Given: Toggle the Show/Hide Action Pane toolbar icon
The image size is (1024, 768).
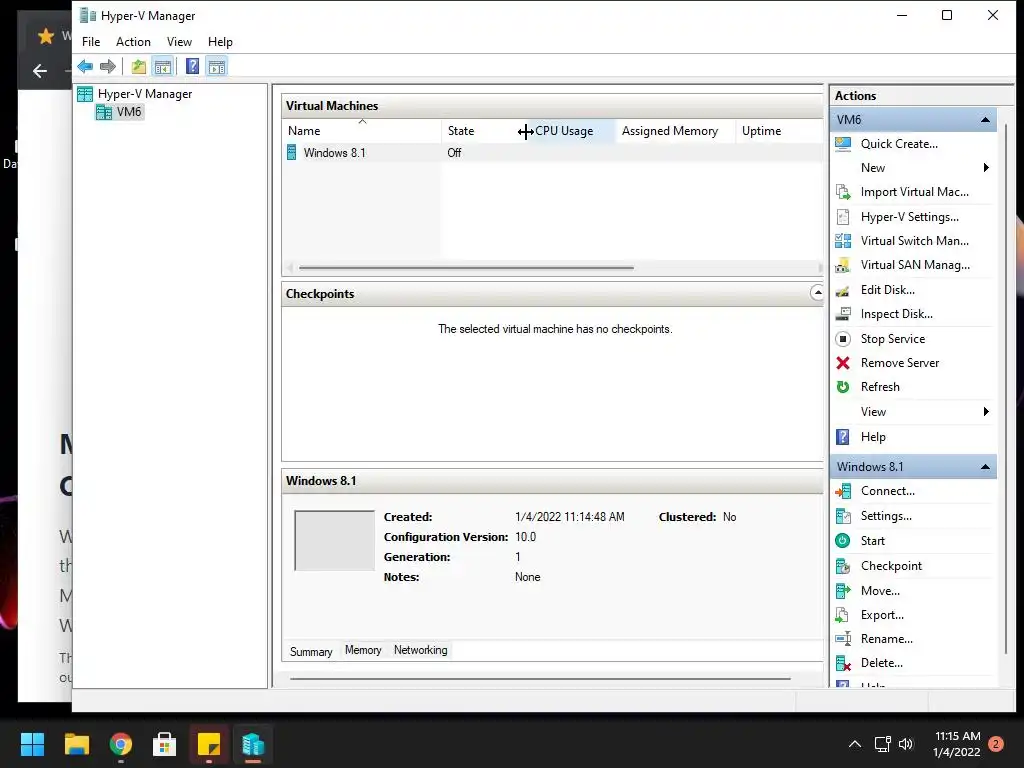Looking at the screenshot, I should 217,66.
